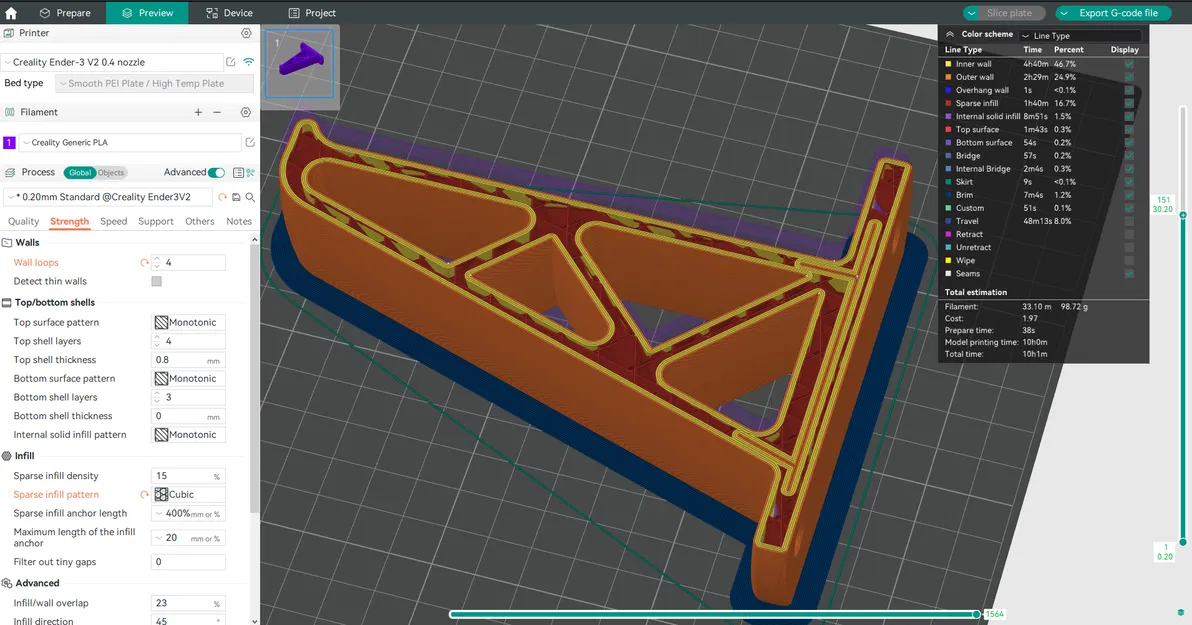Click the icon below the layer slider
The width and height of the screenshot is (1192, 625).
point(1181,612)
